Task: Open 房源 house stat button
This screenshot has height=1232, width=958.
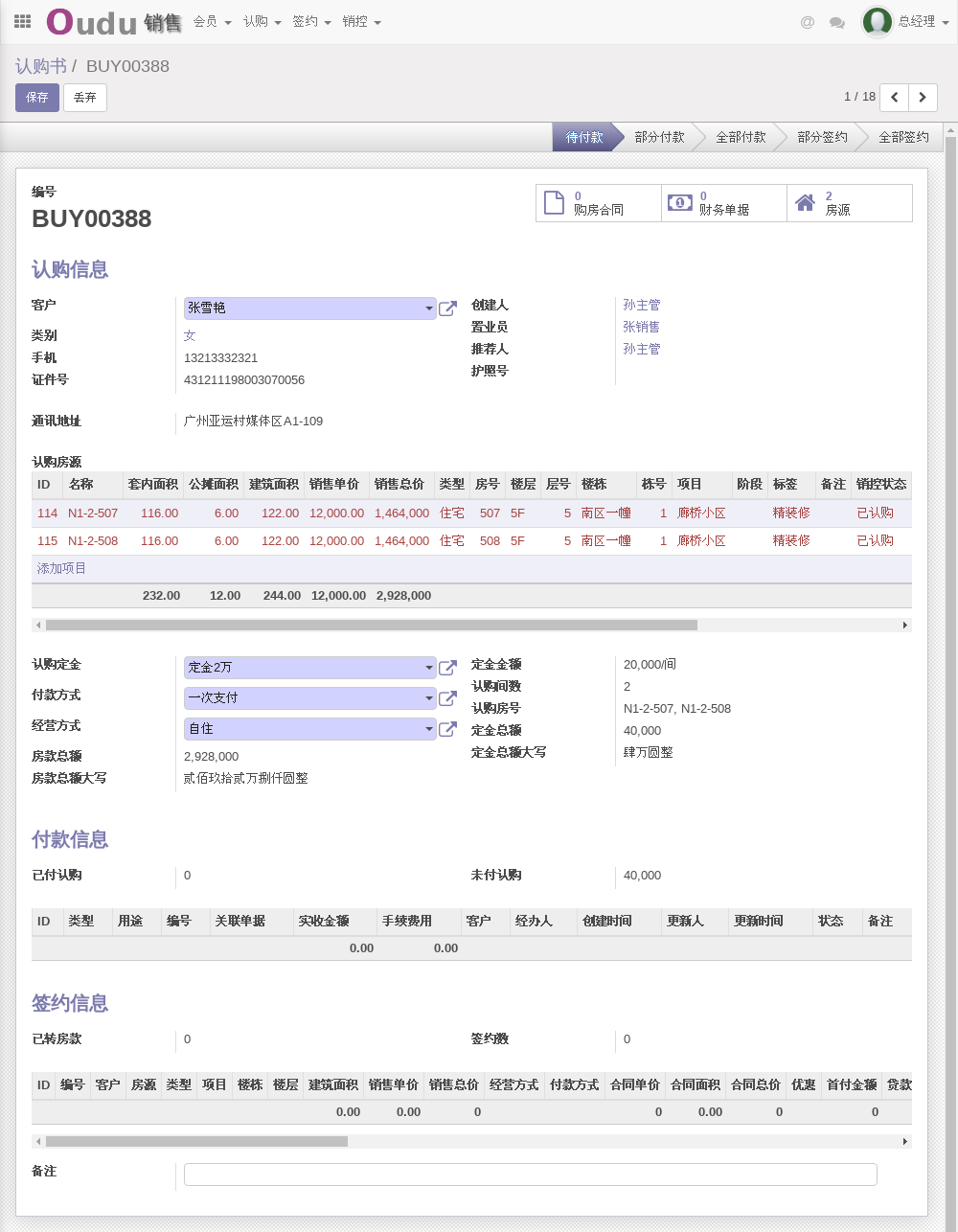Action: (850, 203)
